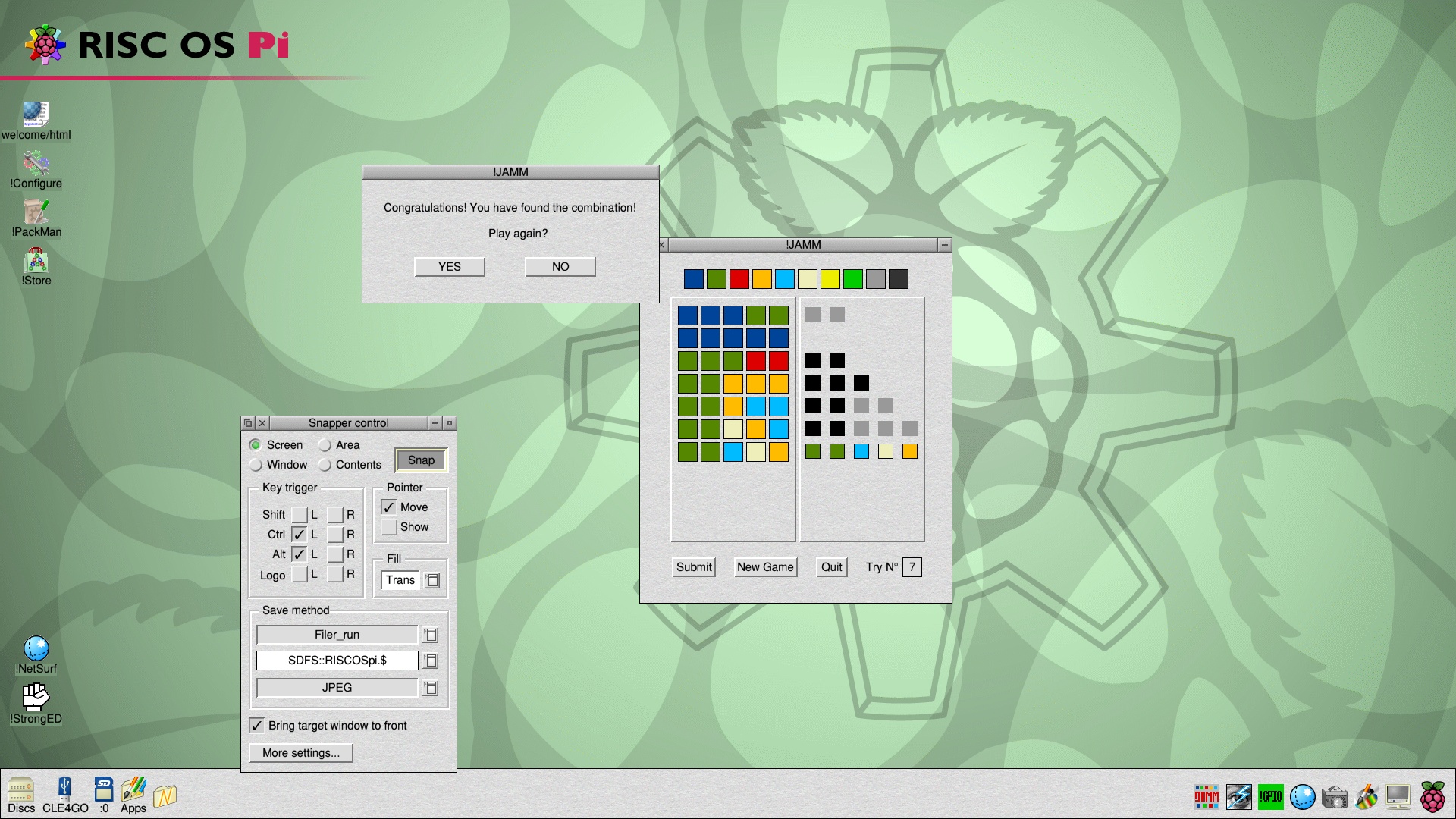Toggle the Logo R key trigger checkbox
Viewport: 1456px width, 819px height.
[x=335, y=574]
